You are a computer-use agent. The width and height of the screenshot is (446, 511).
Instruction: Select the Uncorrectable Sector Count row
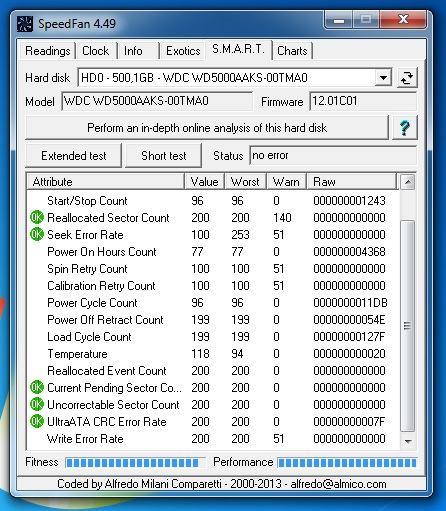(x=212, y=405)
